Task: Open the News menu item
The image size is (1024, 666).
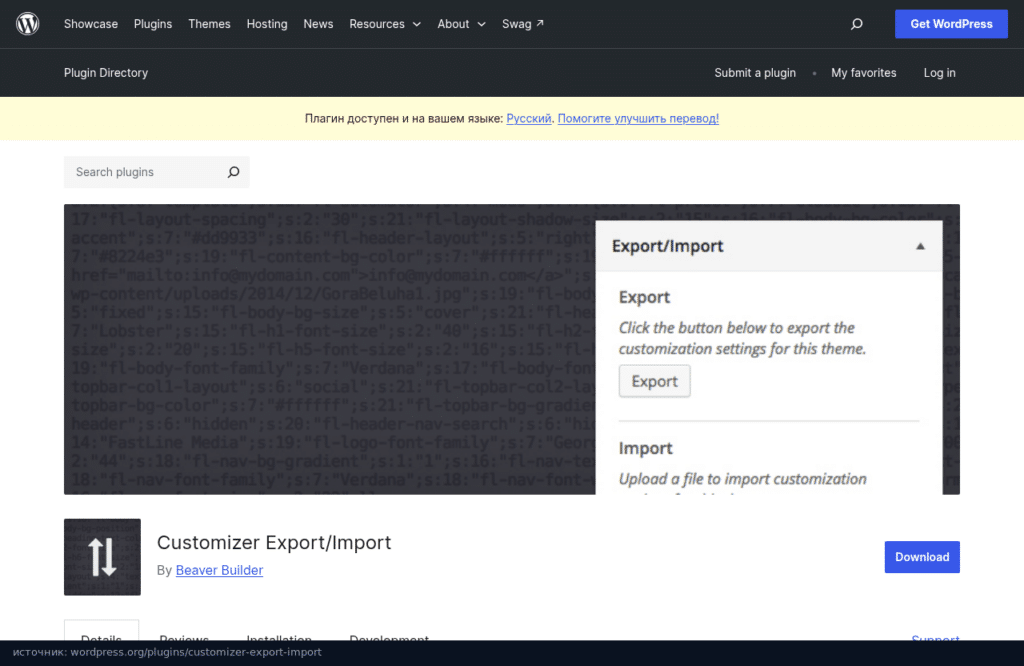Action: [x=318, y=24]
